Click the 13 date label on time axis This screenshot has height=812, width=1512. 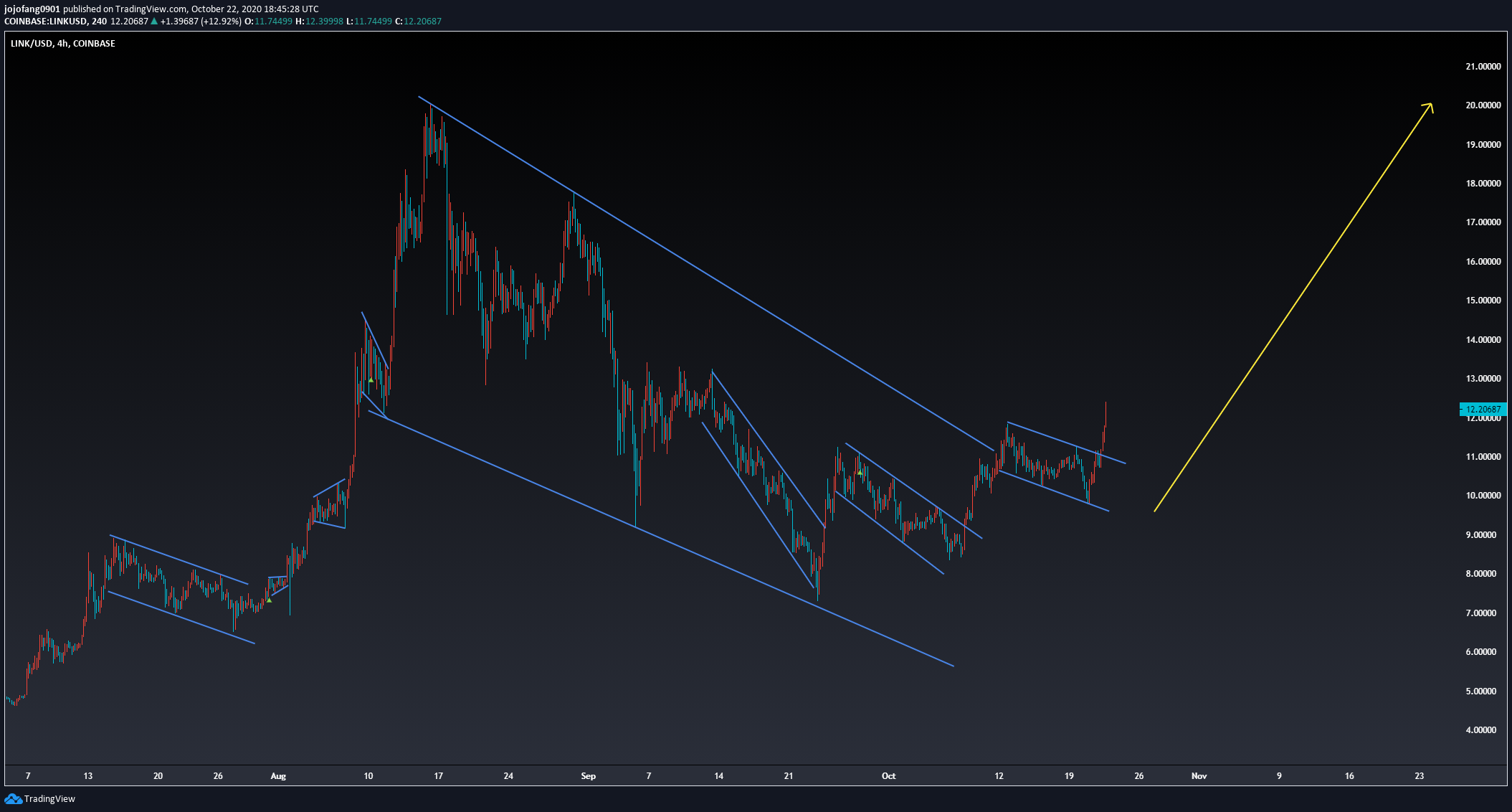click(x=88, y=776)
